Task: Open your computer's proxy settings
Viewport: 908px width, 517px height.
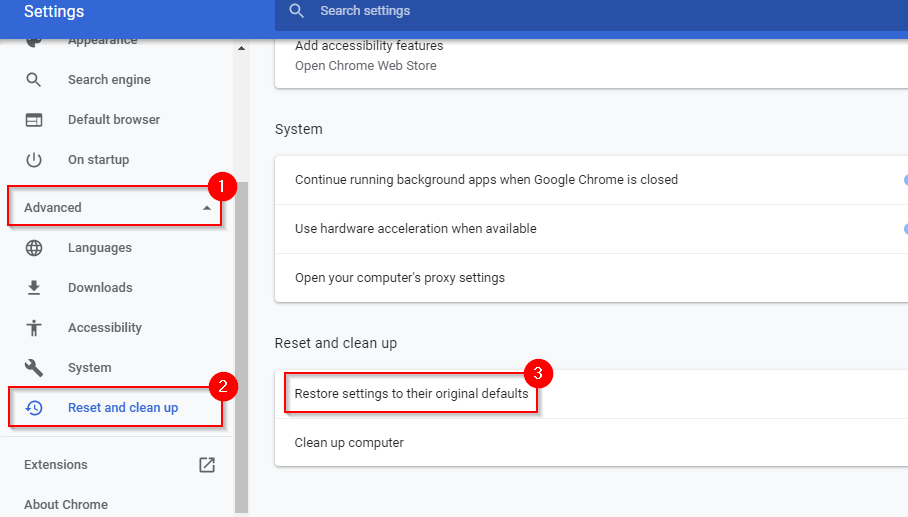Action: tap(399, 278)
